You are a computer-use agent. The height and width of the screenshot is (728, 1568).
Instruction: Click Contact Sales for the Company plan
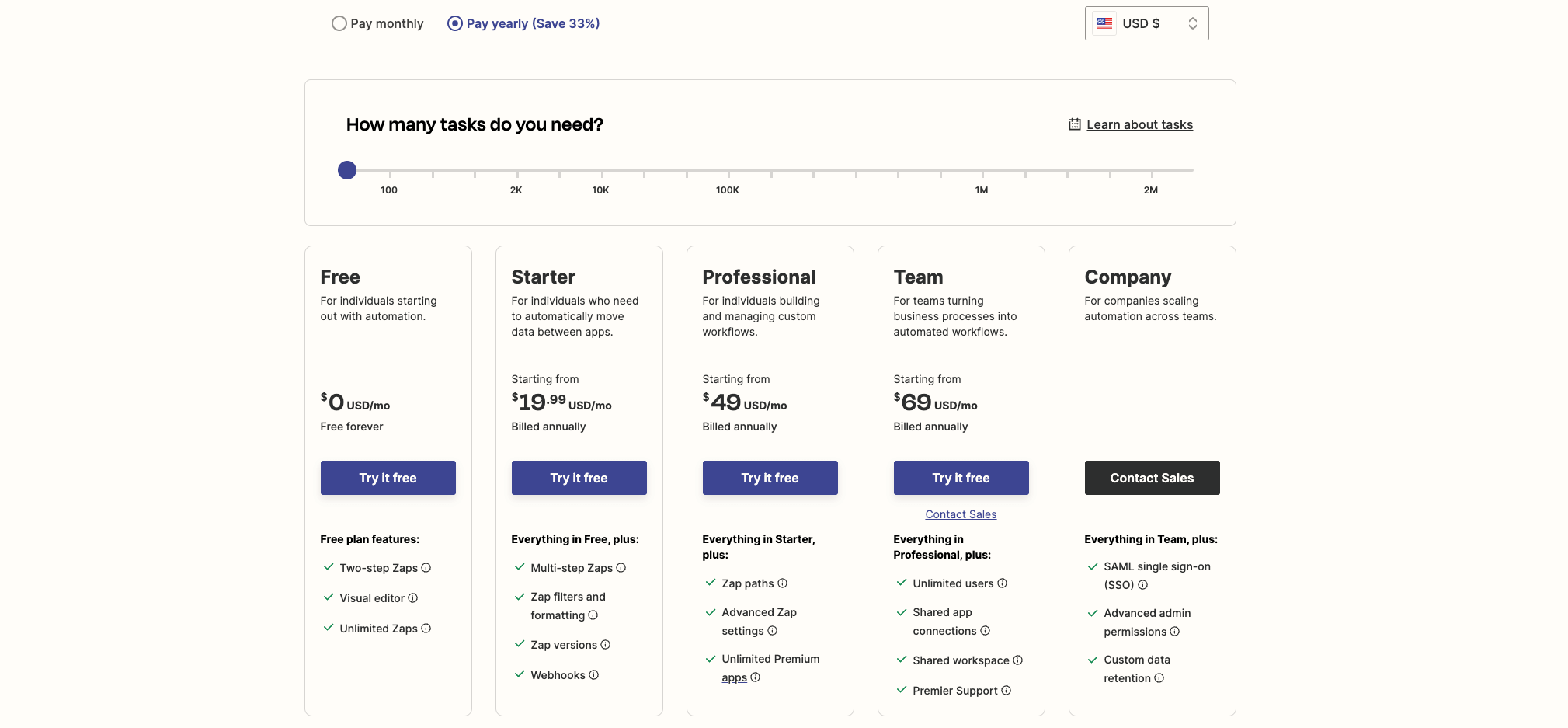[1152, 477]
